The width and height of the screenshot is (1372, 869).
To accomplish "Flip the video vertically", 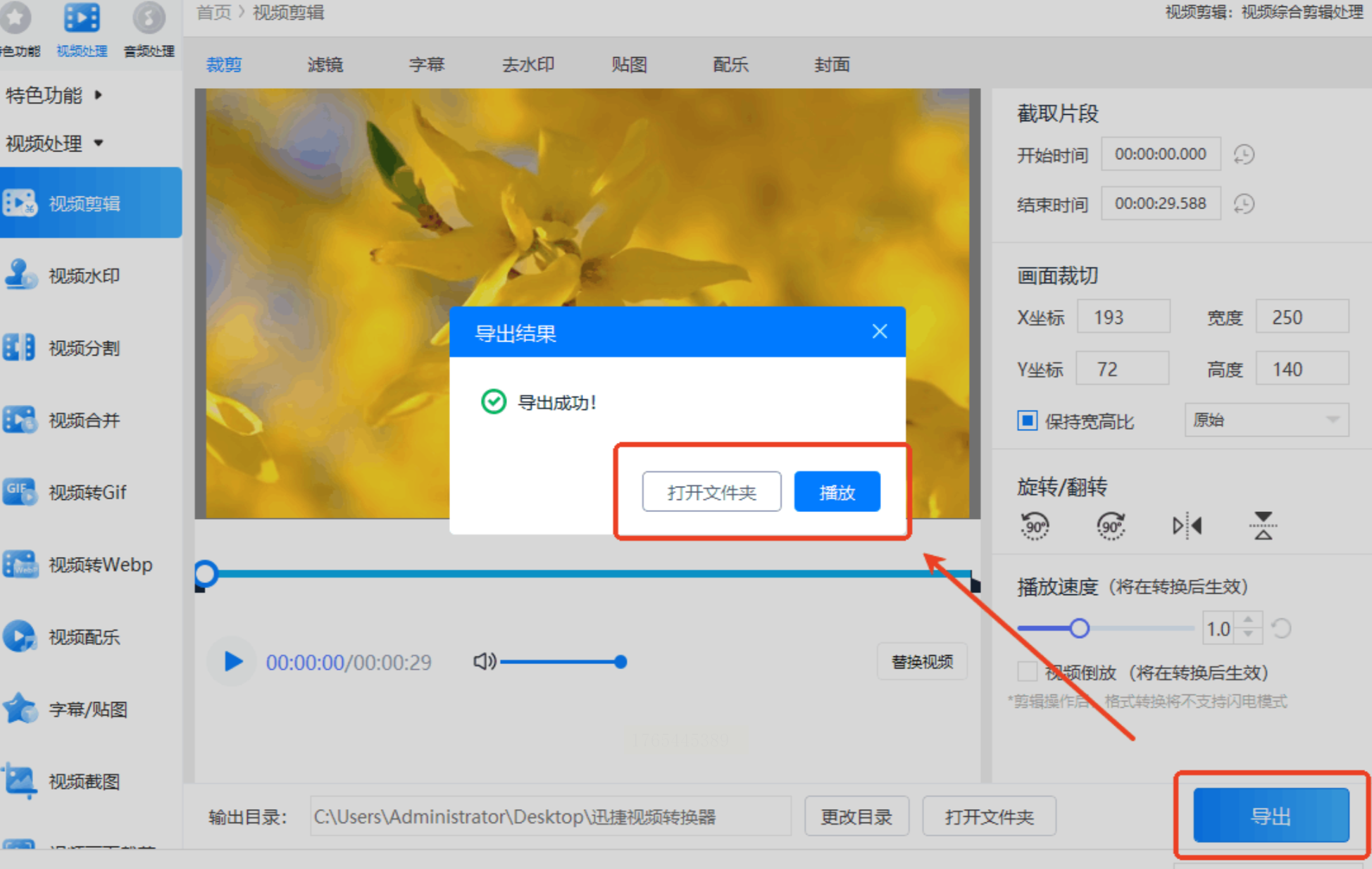I will [1263, 526].
